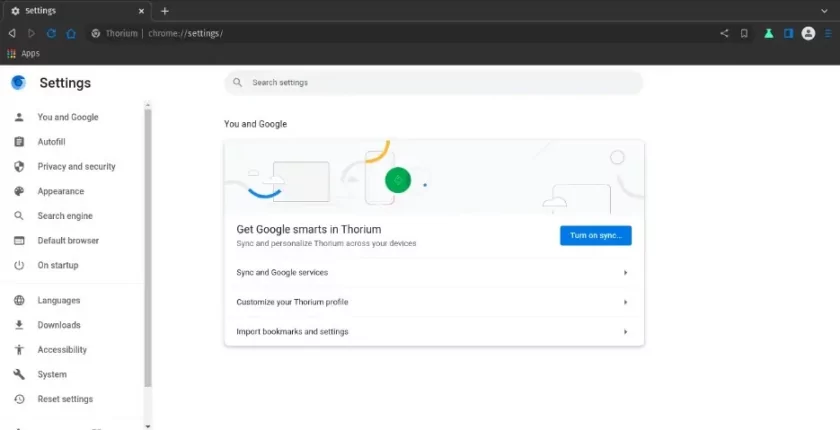This screenshot has width=840, height=430.
Task: Click the browser back arrow
Action: [x=12, y=33]
